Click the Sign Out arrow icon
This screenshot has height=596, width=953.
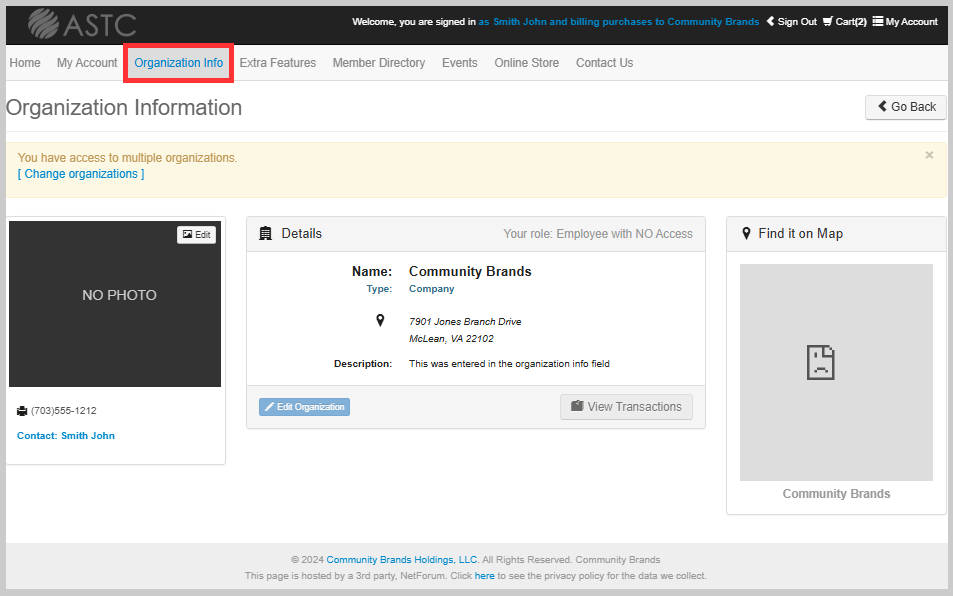point(771,21)
